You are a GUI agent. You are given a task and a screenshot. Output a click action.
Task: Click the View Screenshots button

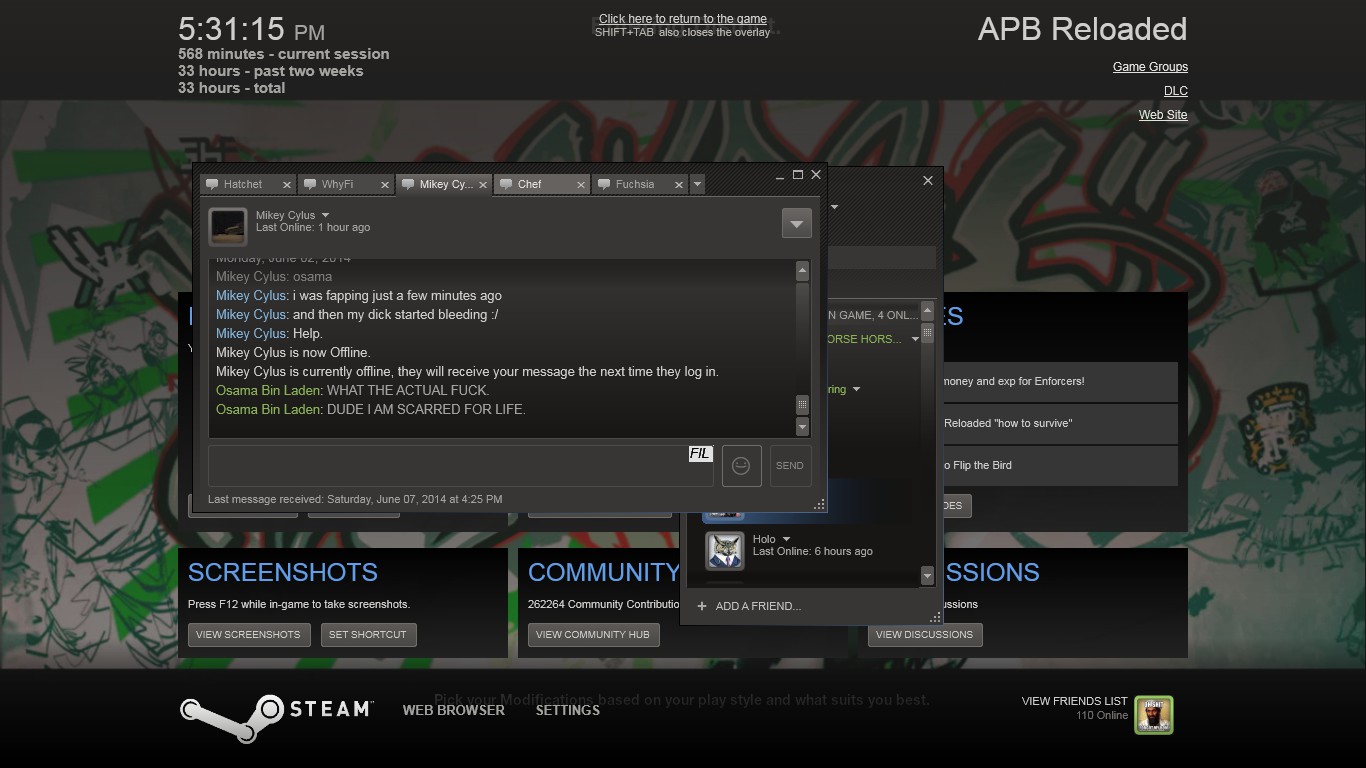249,635
